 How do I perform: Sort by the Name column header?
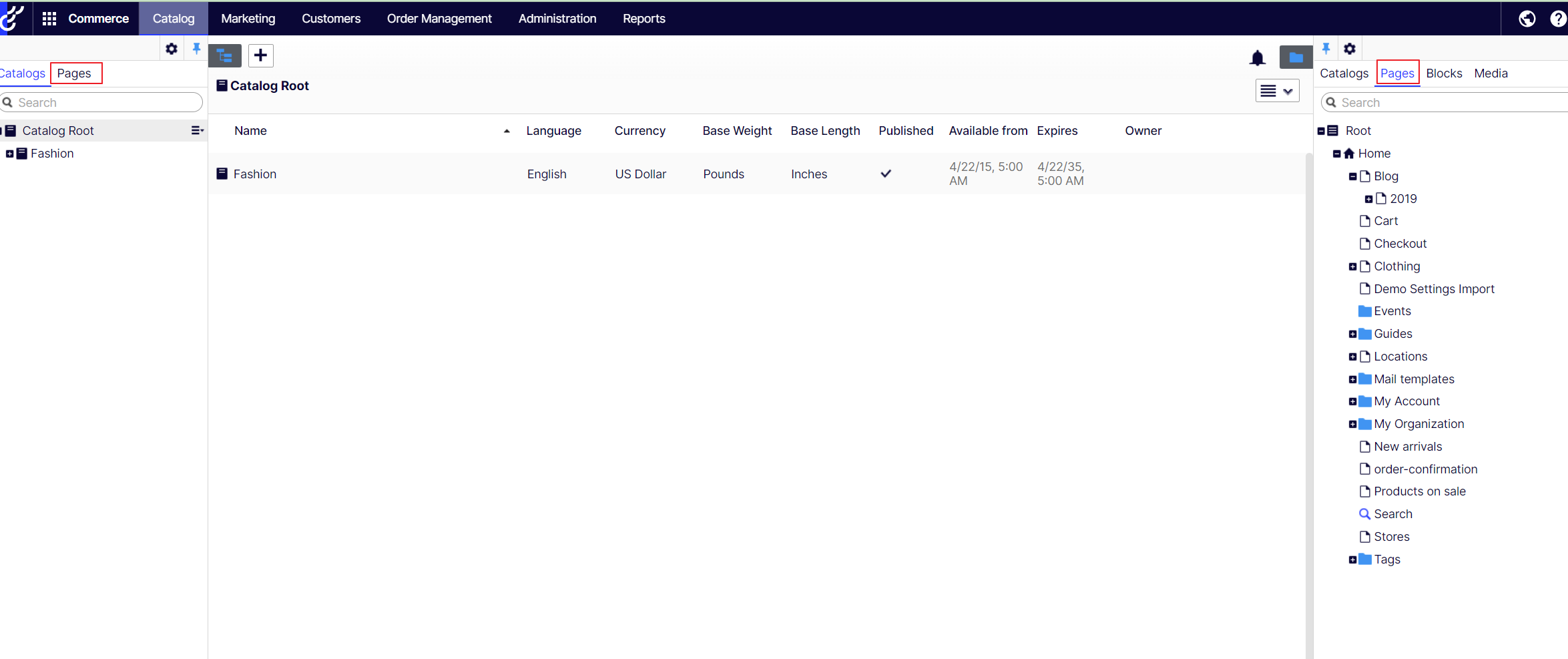coord(250,131)
